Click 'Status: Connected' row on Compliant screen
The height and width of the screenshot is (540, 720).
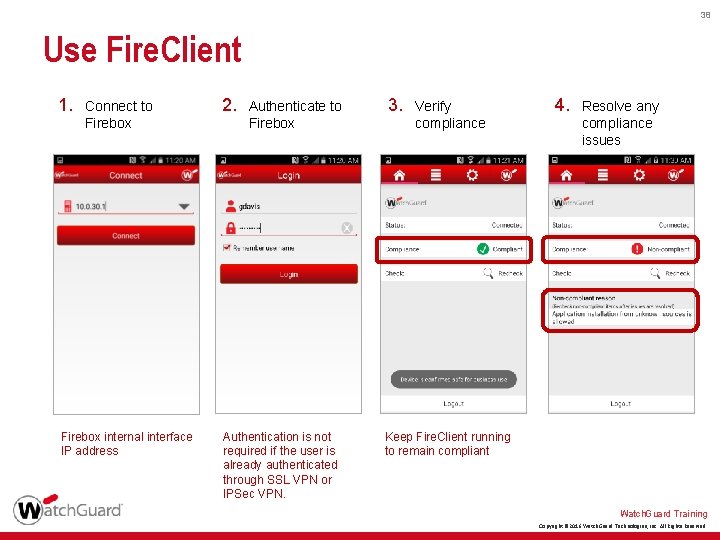[x=453, y=225]
